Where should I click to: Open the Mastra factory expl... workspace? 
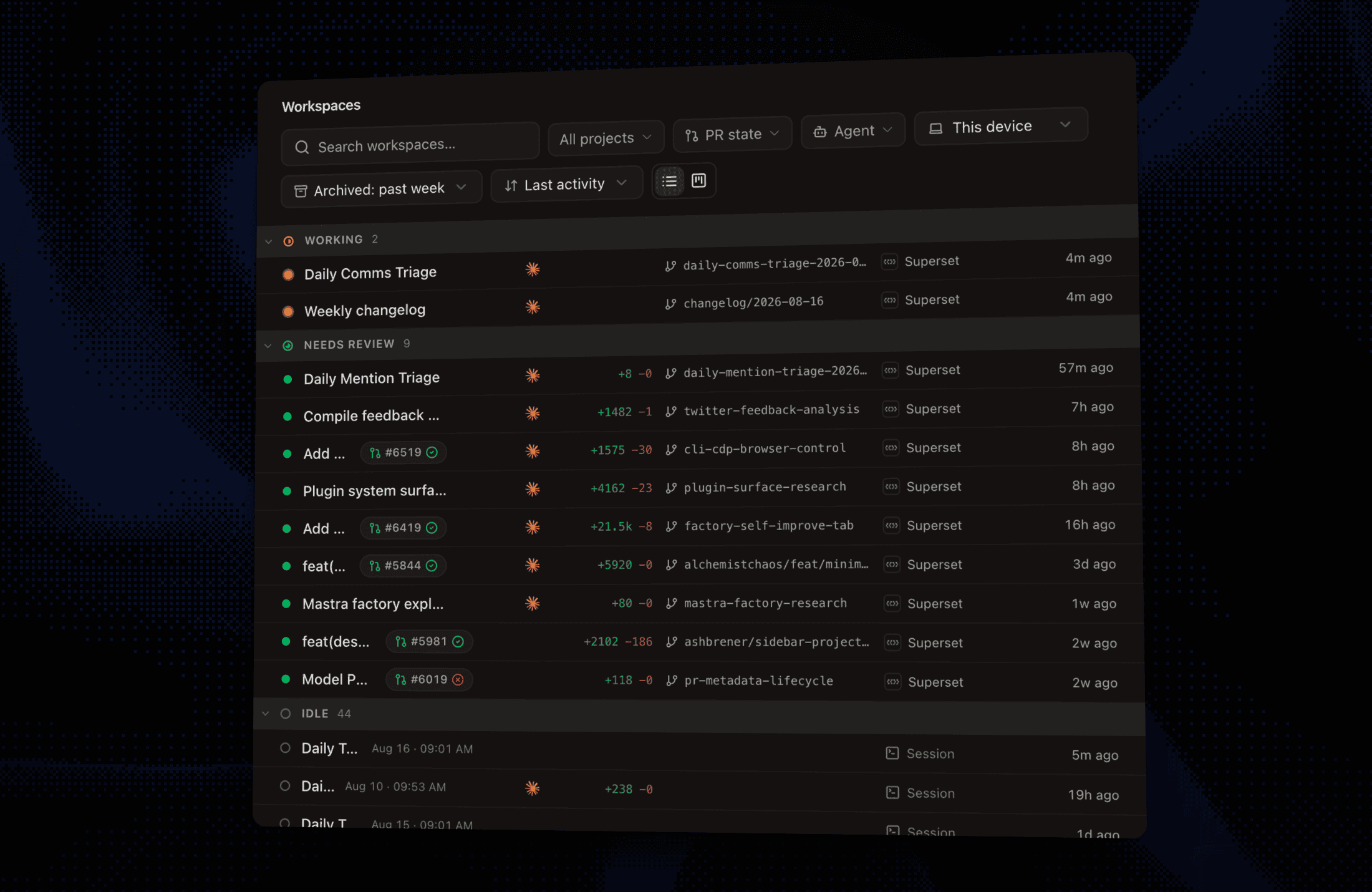click(373, 604)
